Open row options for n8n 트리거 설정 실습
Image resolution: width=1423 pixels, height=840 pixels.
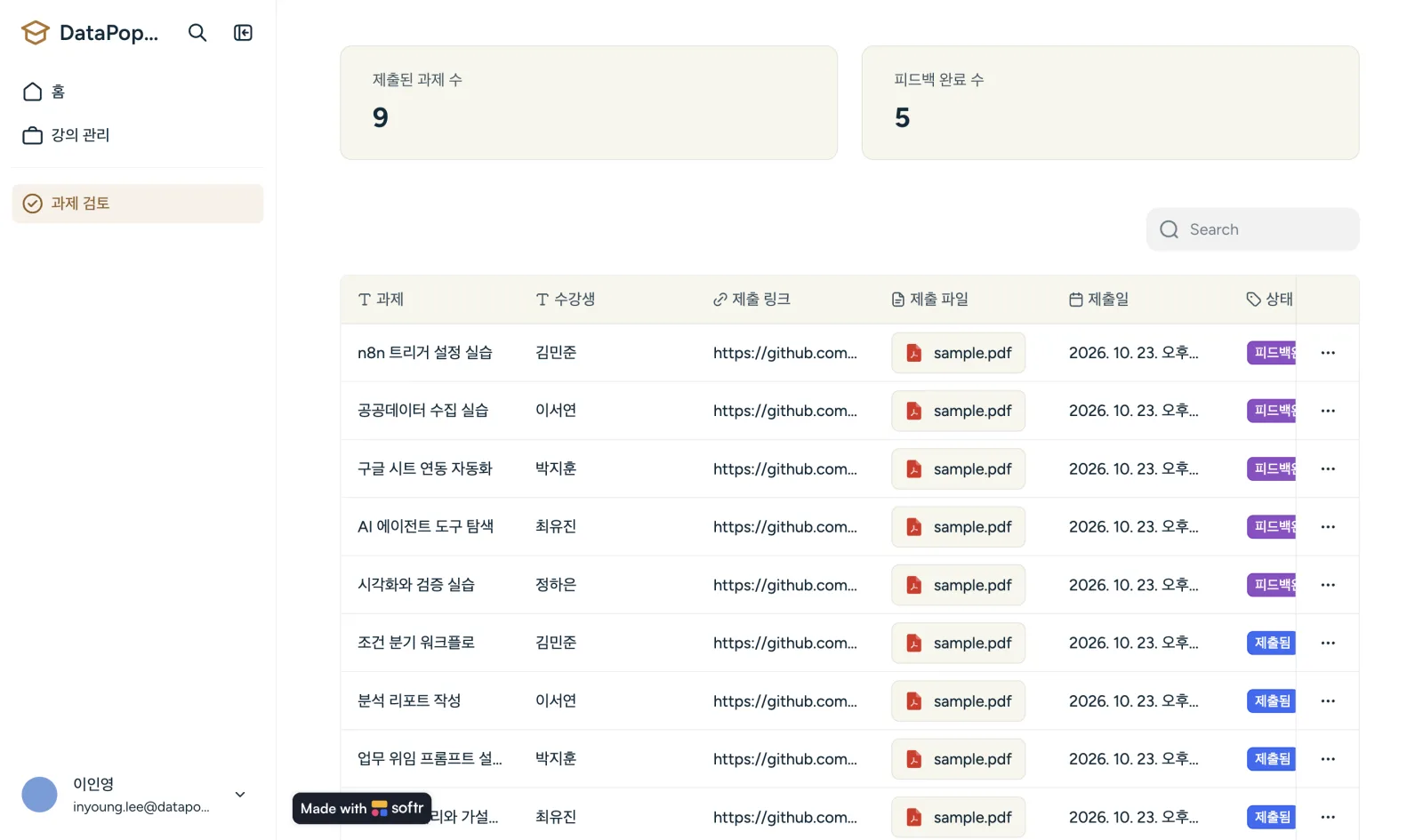1328,353
